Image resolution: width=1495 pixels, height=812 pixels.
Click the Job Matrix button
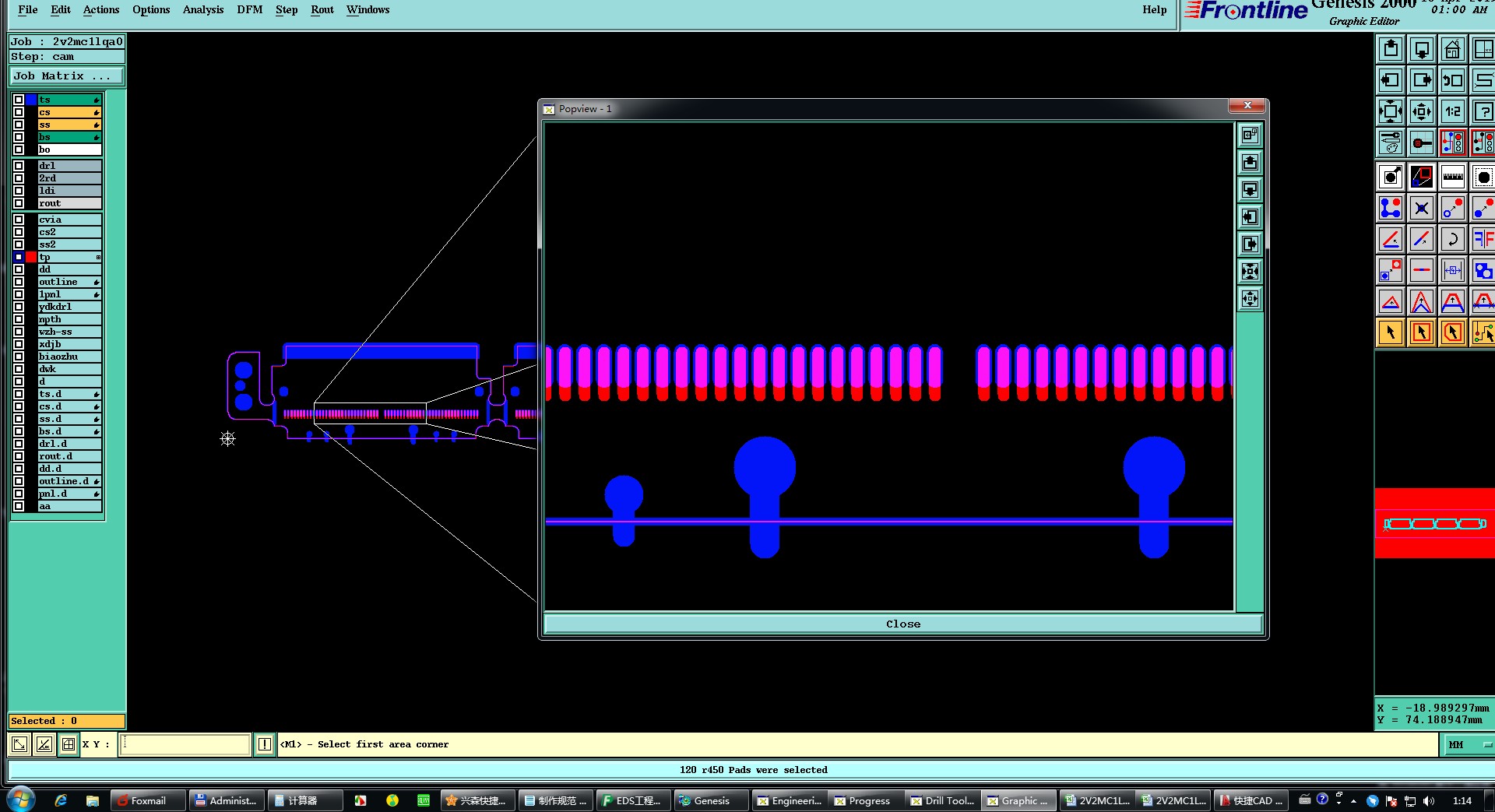coord(67,76)
